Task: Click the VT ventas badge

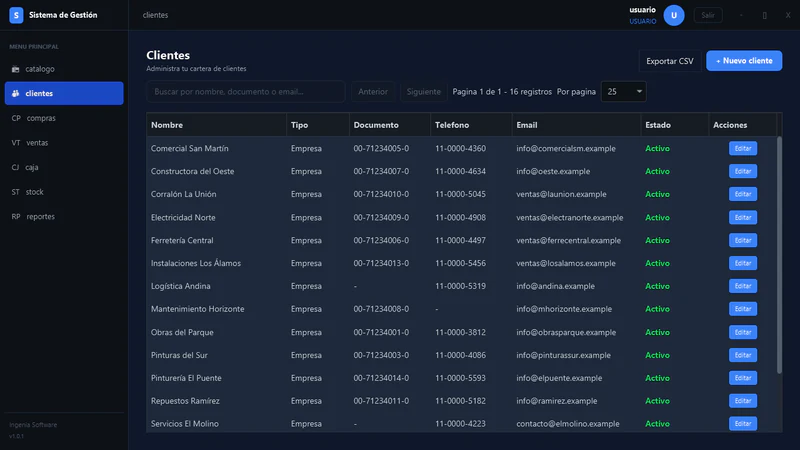Action: coord(16,143)
